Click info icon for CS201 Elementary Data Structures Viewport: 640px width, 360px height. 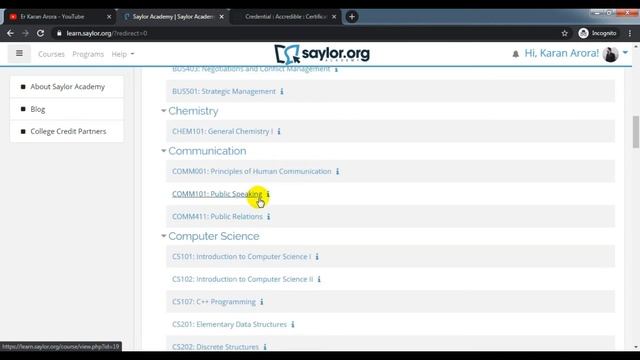[293, 324]
